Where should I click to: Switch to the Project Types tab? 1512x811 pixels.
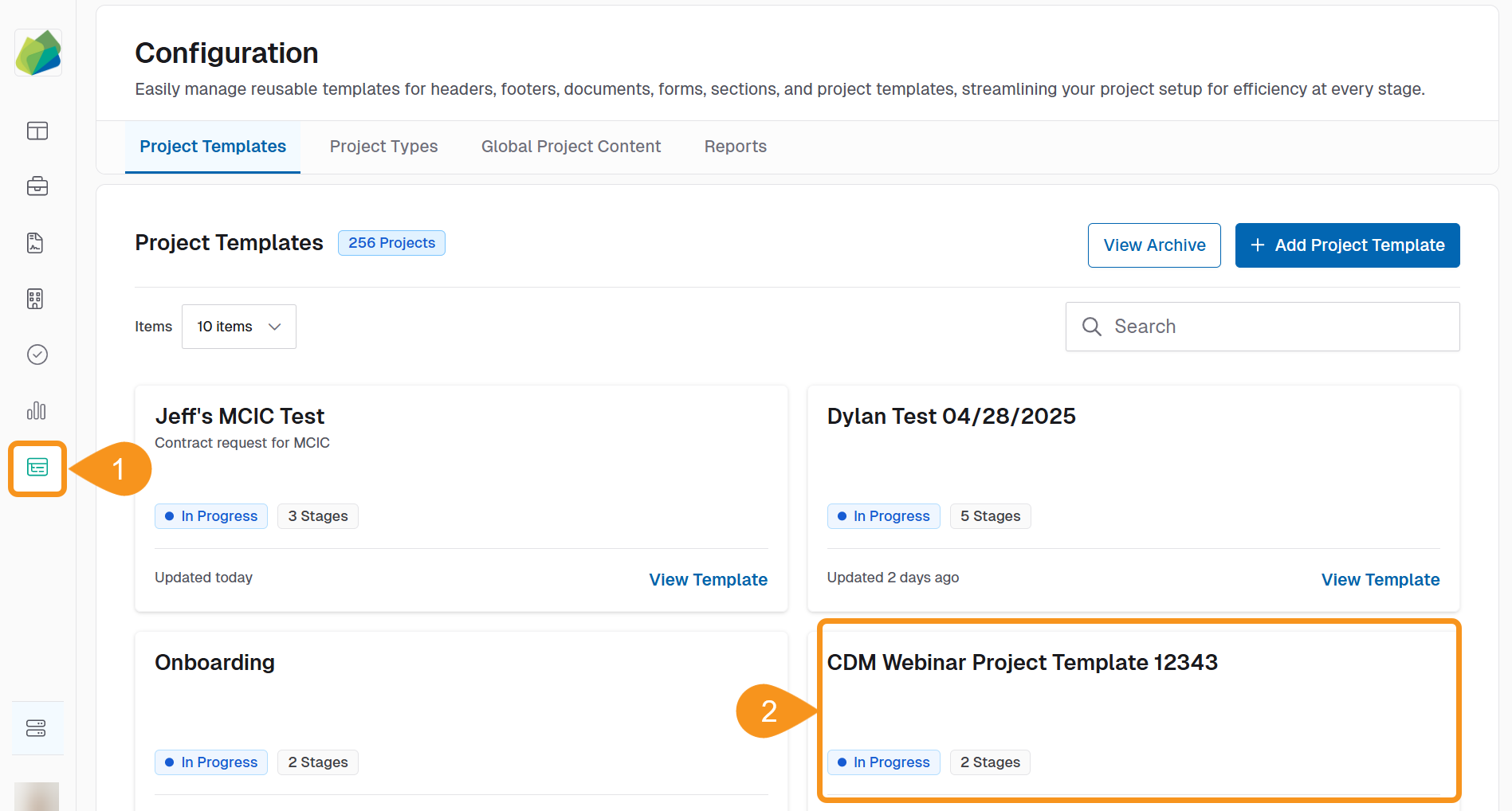click(383, 147)
